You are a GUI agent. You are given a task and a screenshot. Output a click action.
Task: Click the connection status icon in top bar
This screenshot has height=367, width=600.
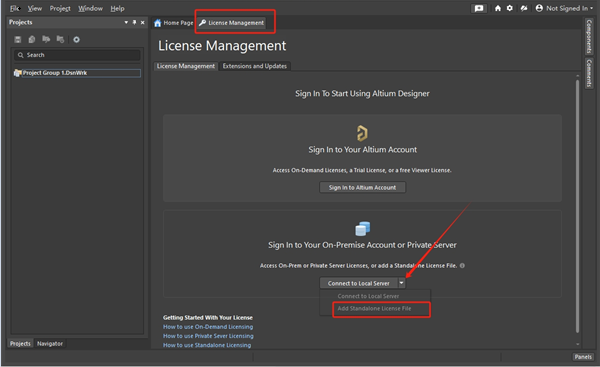[x=524, y=8]
